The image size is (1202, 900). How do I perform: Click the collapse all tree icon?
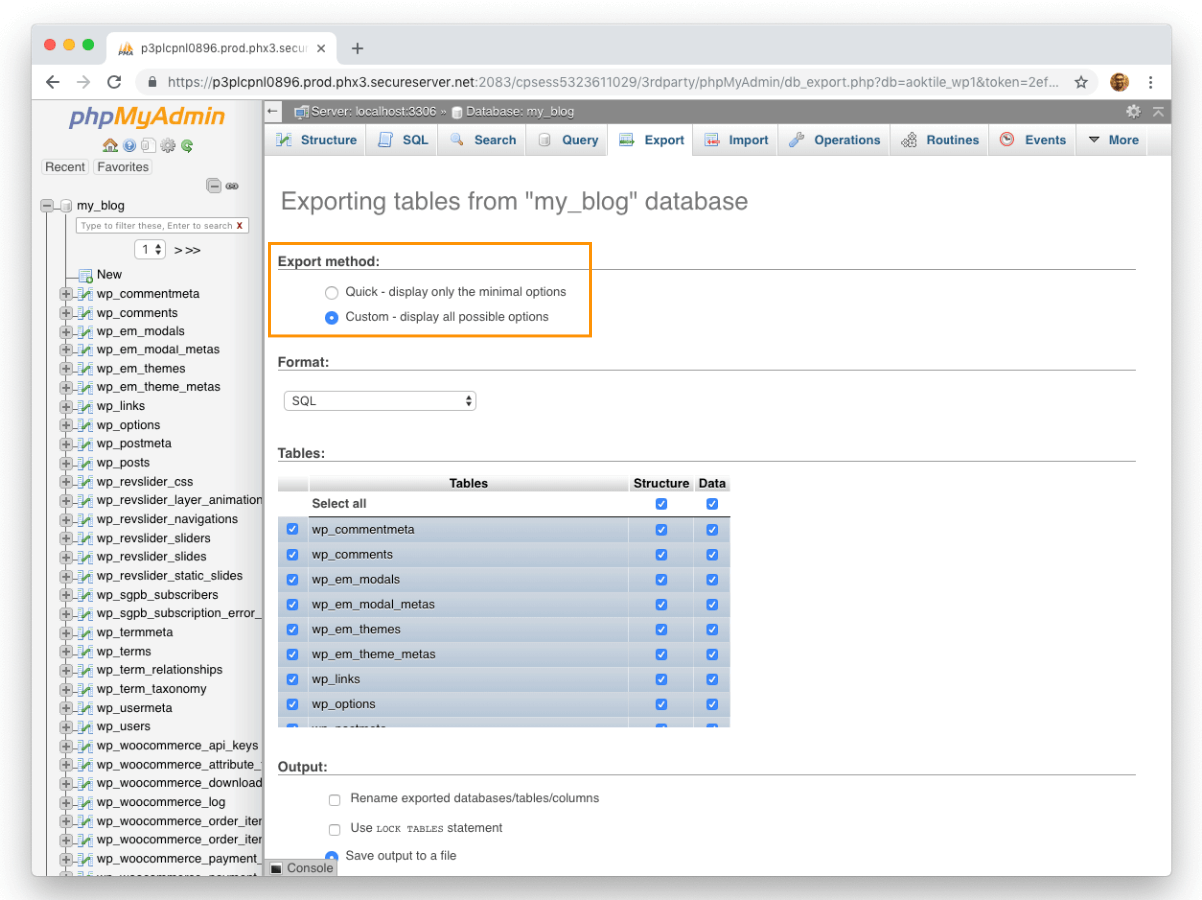pyautogui.click(x=213, y=185)
